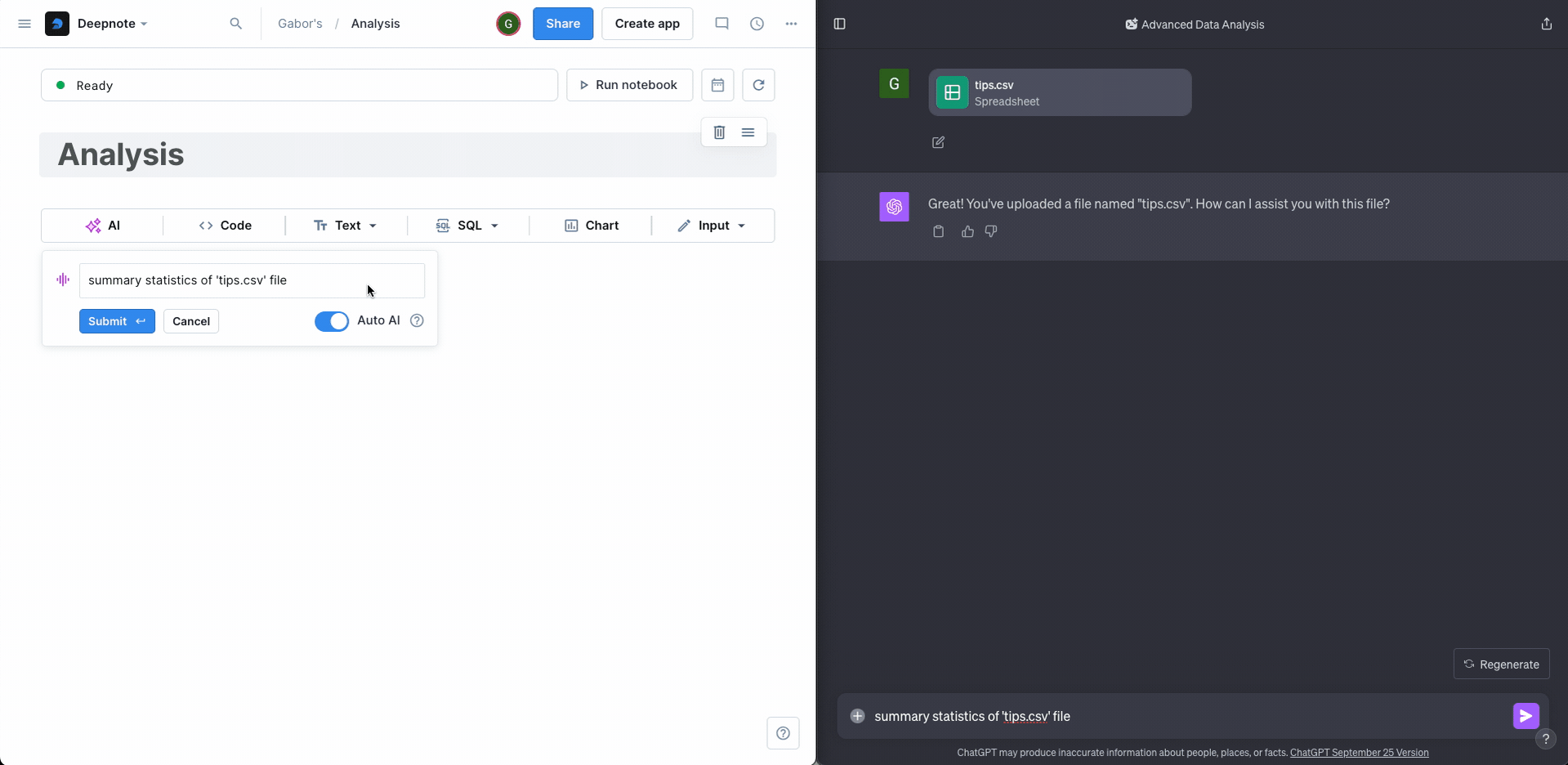Screen dimensions: 1568x765
Task: Open Auto AI help question icon
Action: pyautogui.click(x=417, y=320)
